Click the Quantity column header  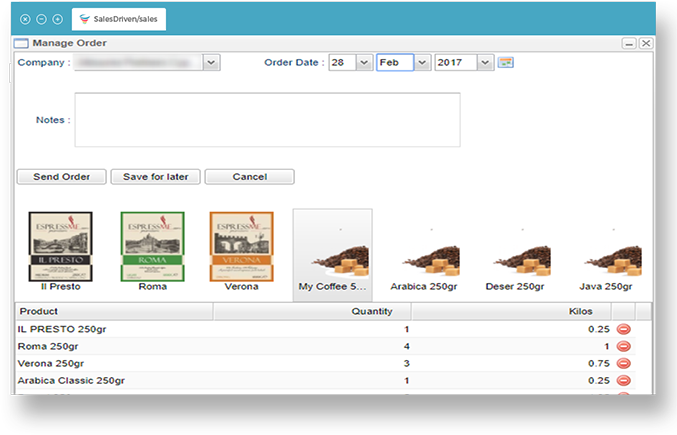312,312
